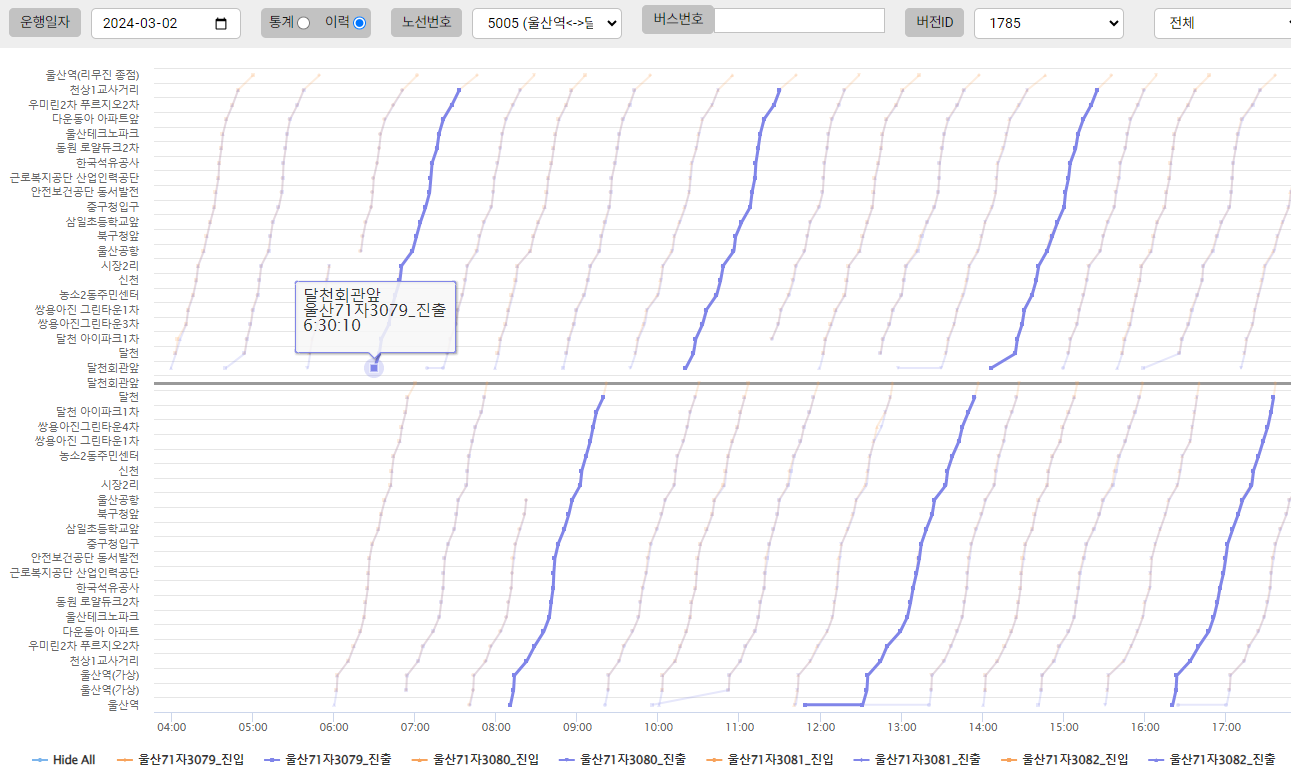
Task: Open the calendar picker in date field
Action: [x=221, y=23]
